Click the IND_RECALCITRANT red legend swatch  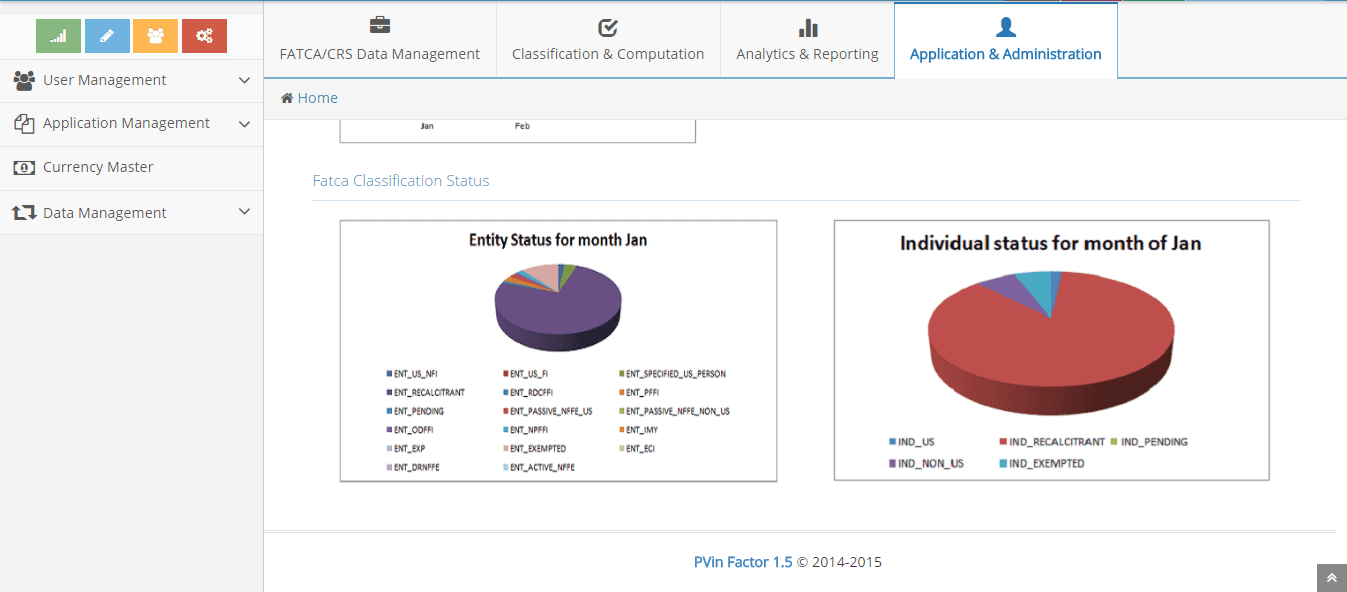coord(1003,441)
